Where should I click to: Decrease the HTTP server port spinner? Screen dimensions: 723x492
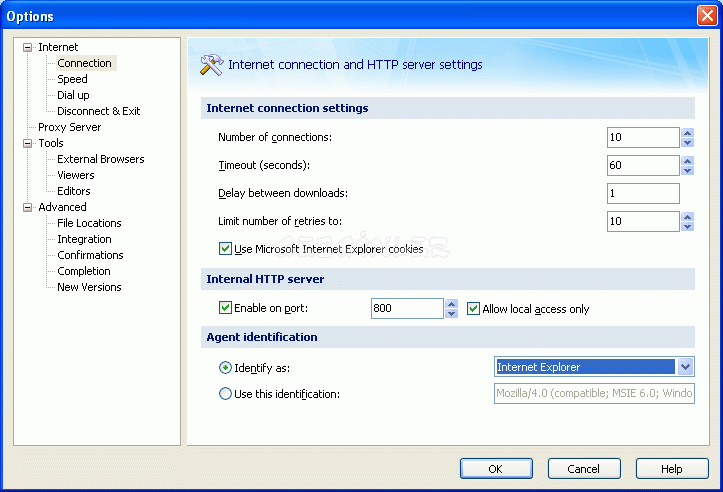tap(451, 314)
